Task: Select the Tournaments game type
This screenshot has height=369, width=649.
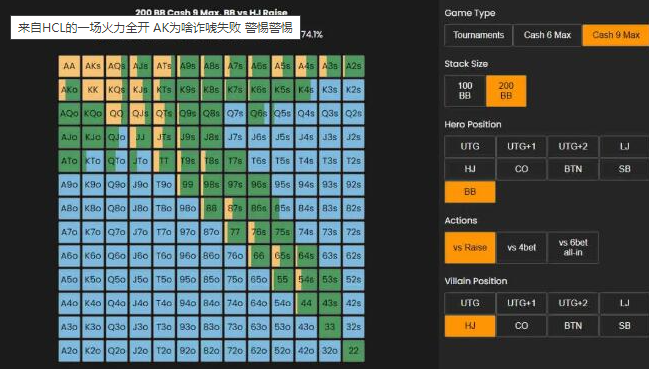Action: coord(478,35)
